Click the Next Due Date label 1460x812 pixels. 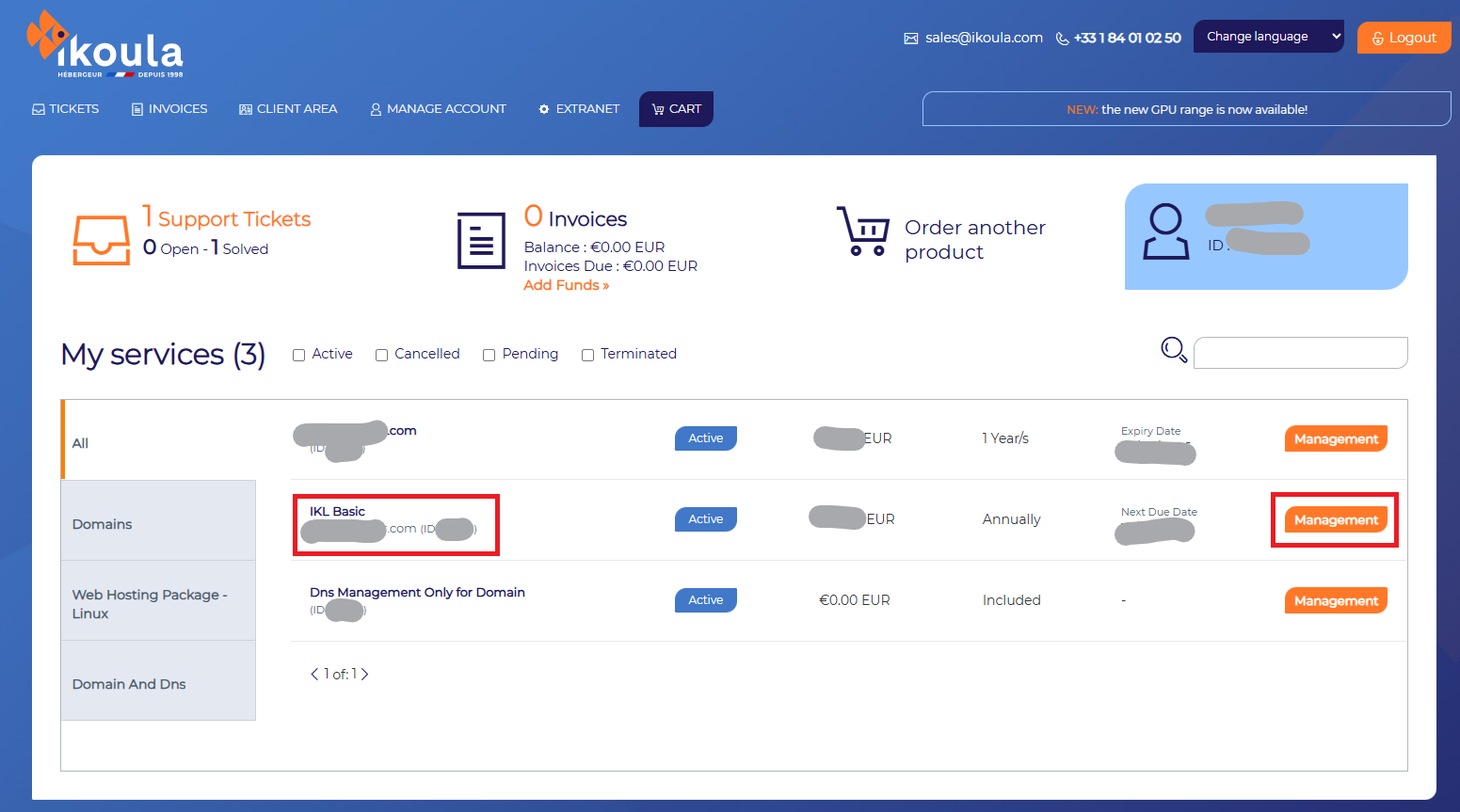click(x=1159, y=512)
